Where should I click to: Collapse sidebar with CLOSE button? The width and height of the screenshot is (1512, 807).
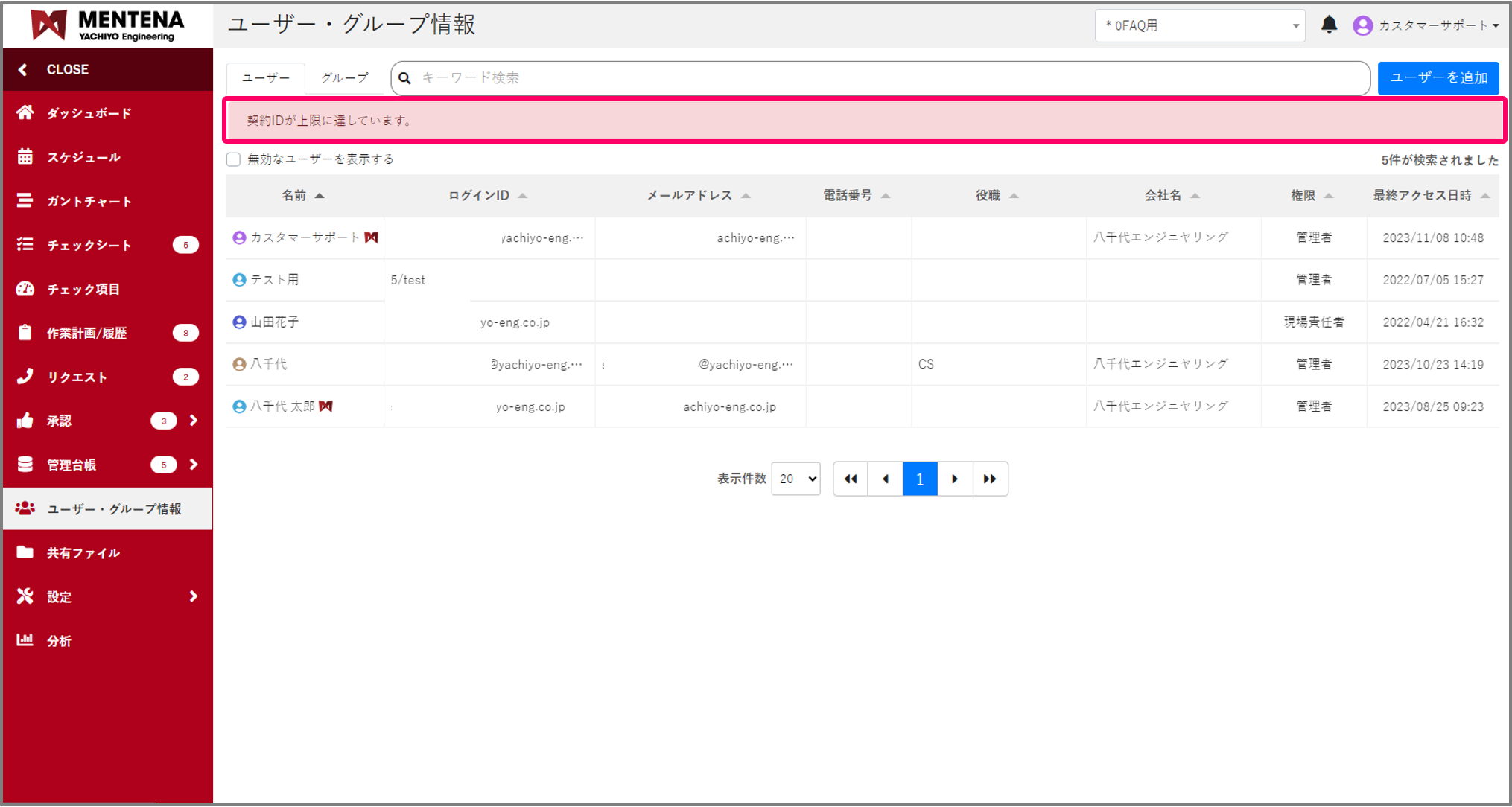[67, 69]
